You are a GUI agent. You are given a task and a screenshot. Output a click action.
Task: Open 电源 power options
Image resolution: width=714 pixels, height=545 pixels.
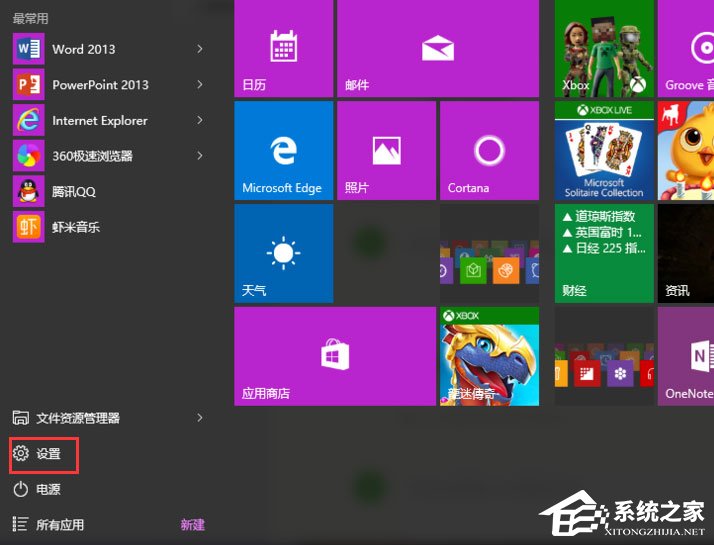pos(47,489)
